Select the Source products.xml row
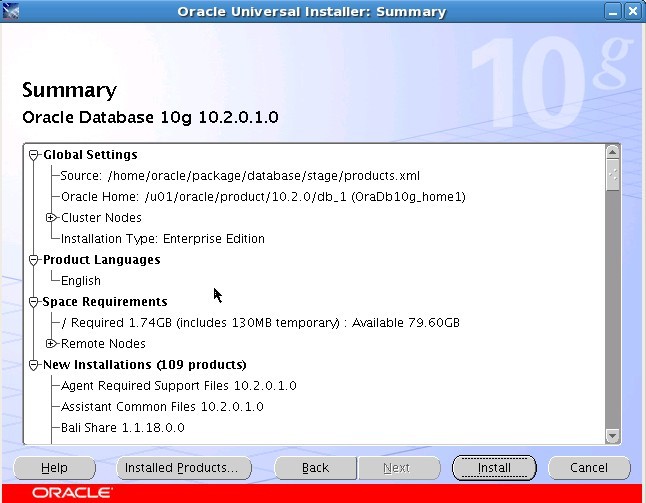The width and height of the screenshot is (646, 503). pos(240,176)
